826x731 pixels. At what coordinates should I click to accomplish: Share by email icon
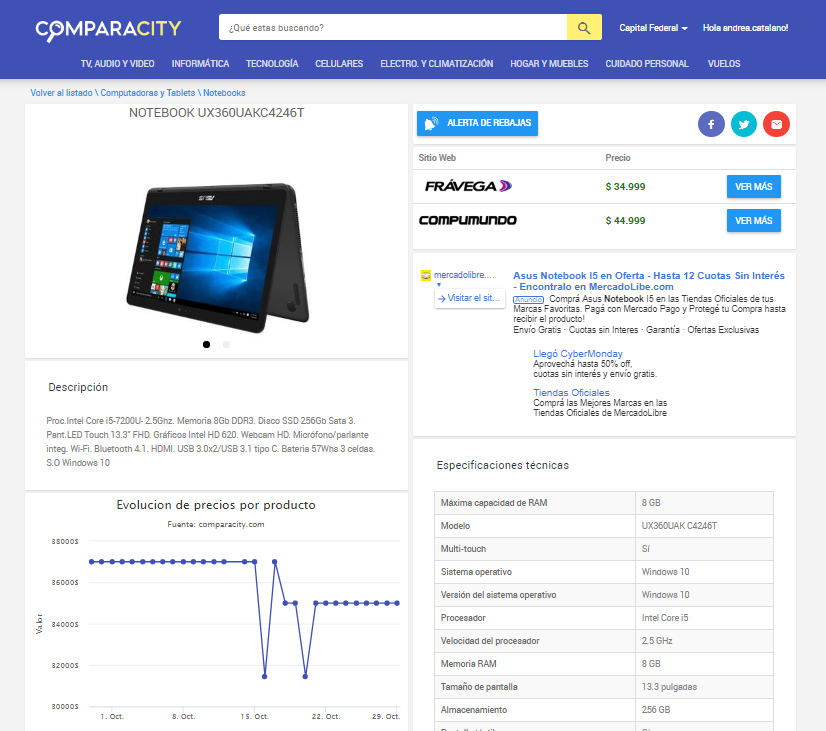pos(776,124)
